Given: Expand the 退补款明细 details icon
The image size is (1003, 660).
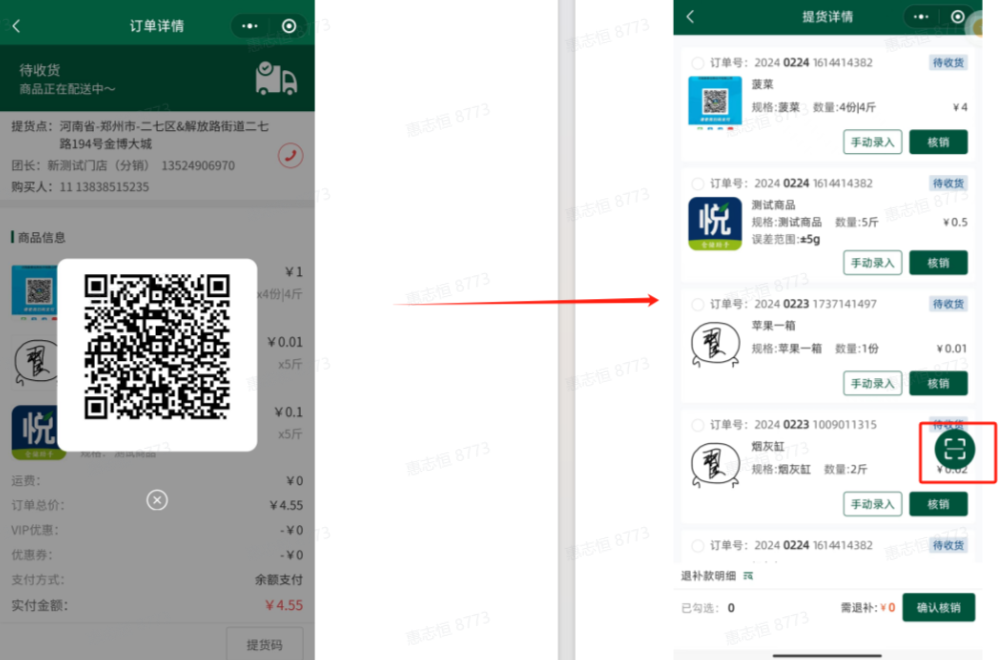Looking at the screenshot, I should coord(748,576).
